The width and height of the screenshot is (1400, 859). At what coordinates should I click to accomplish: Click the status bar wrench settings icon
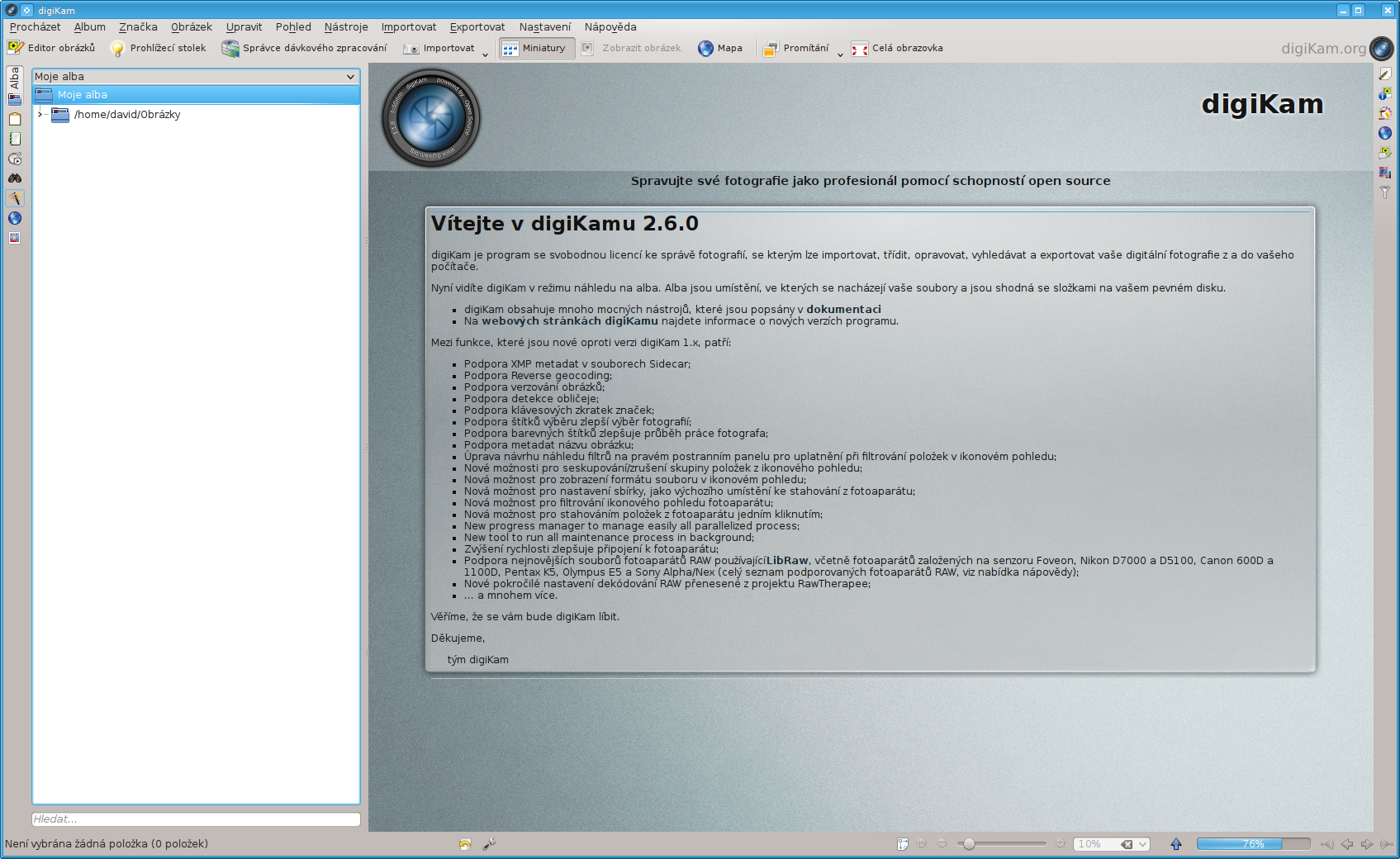(489, 844)
